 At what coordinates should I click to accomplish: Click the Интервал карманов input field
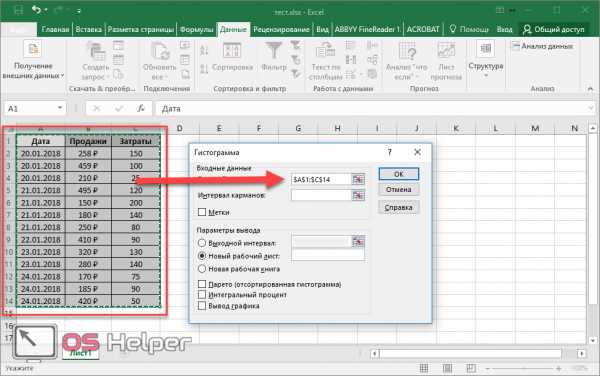321,195
